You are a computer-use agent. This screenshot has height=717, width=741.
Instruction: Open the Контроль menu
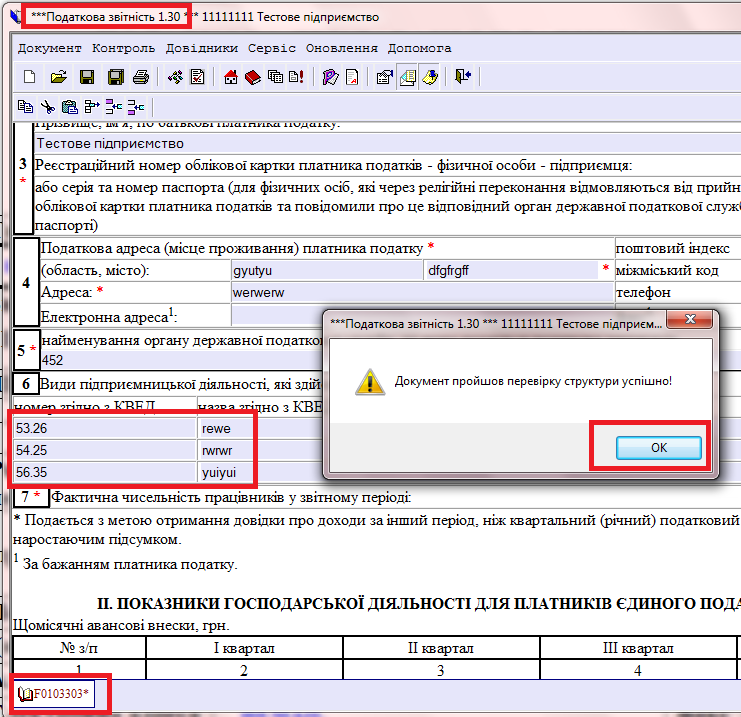tap(123, 48)
